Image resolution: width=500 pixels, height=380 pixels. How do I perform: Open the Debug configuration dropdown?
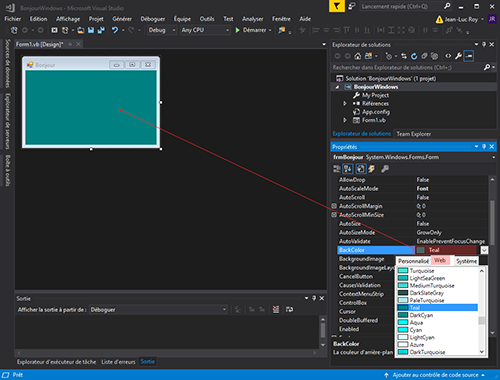162,30
